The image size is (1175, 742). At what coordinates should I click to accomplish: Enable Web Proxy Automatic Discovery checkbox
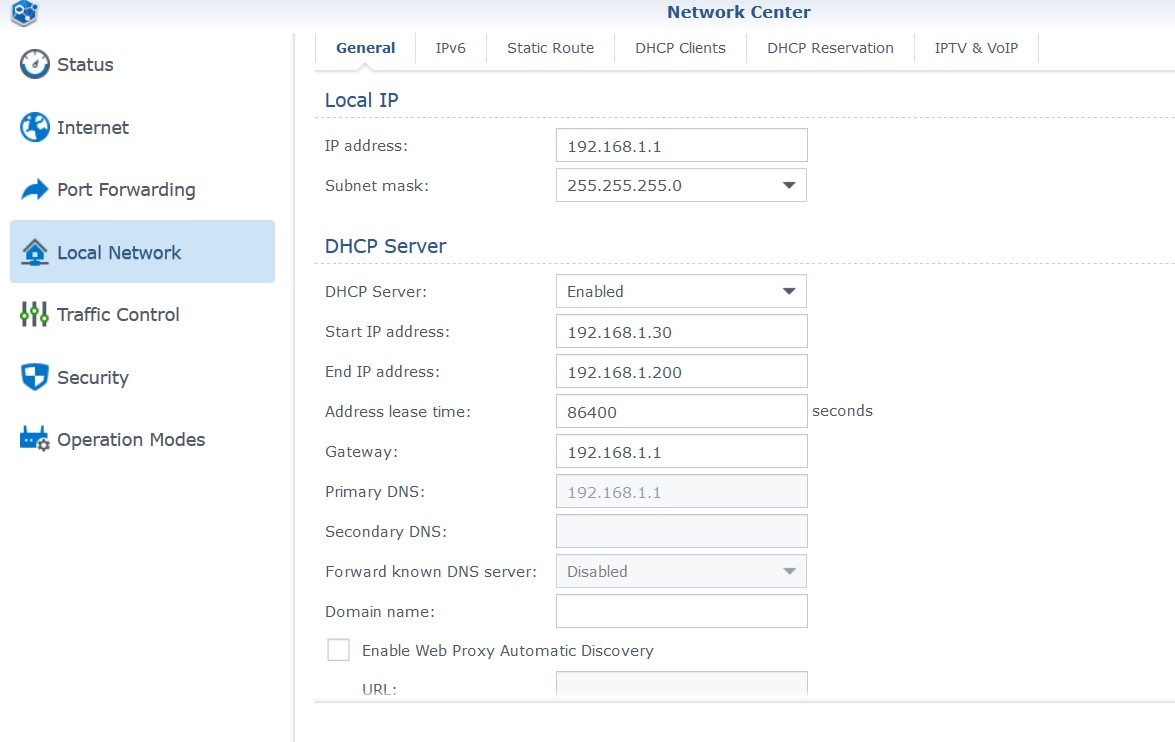point(338,650)
